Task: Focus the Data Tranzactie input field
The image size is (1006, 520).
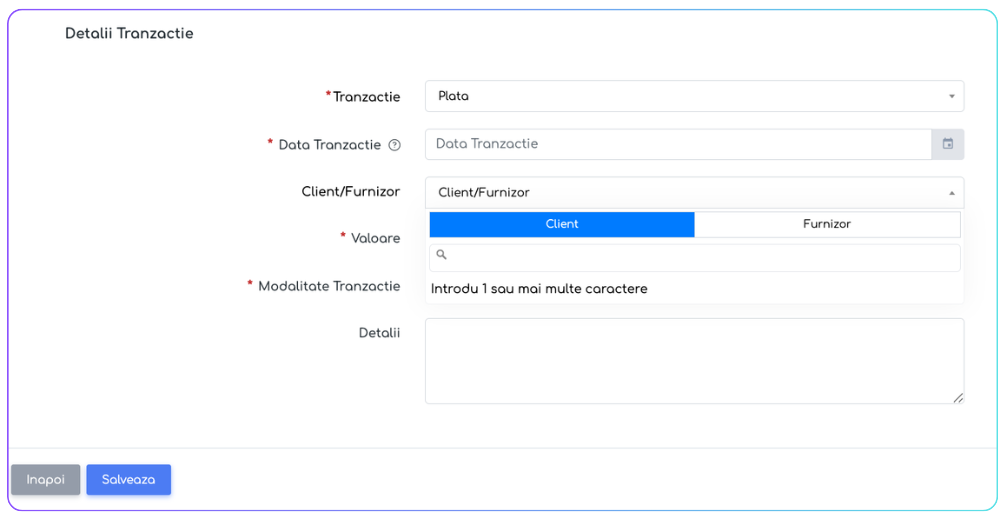Action: 678,144
